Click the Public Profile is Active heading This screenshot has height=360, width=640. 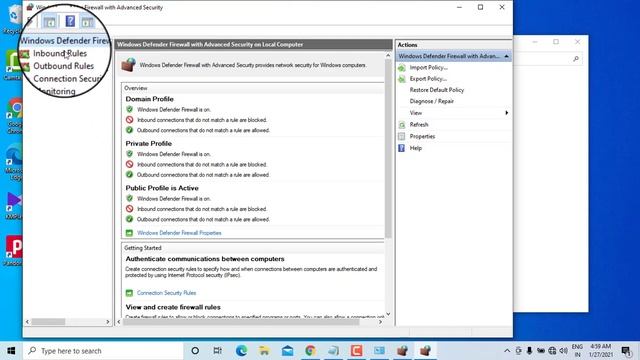pyautogui.click(x=162, y=188)
